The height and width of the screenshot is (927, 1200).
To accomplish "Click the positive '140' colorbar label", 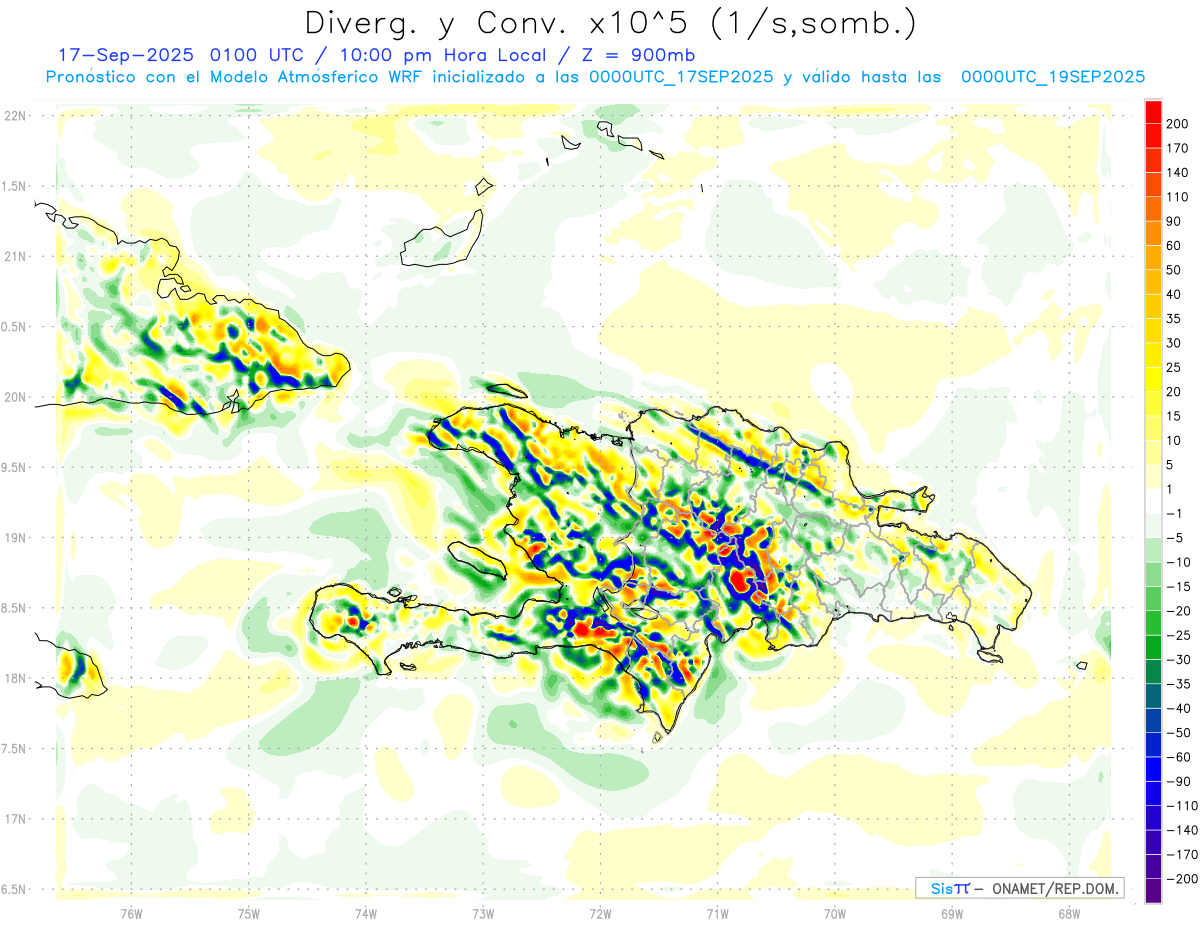I will 1177,172.
